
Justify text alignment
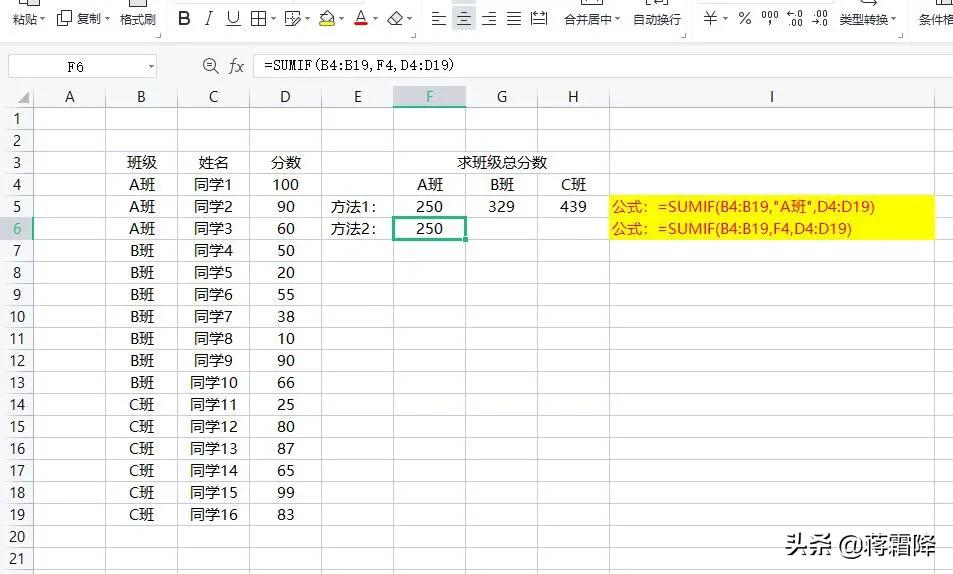click(x=514, y=19)
